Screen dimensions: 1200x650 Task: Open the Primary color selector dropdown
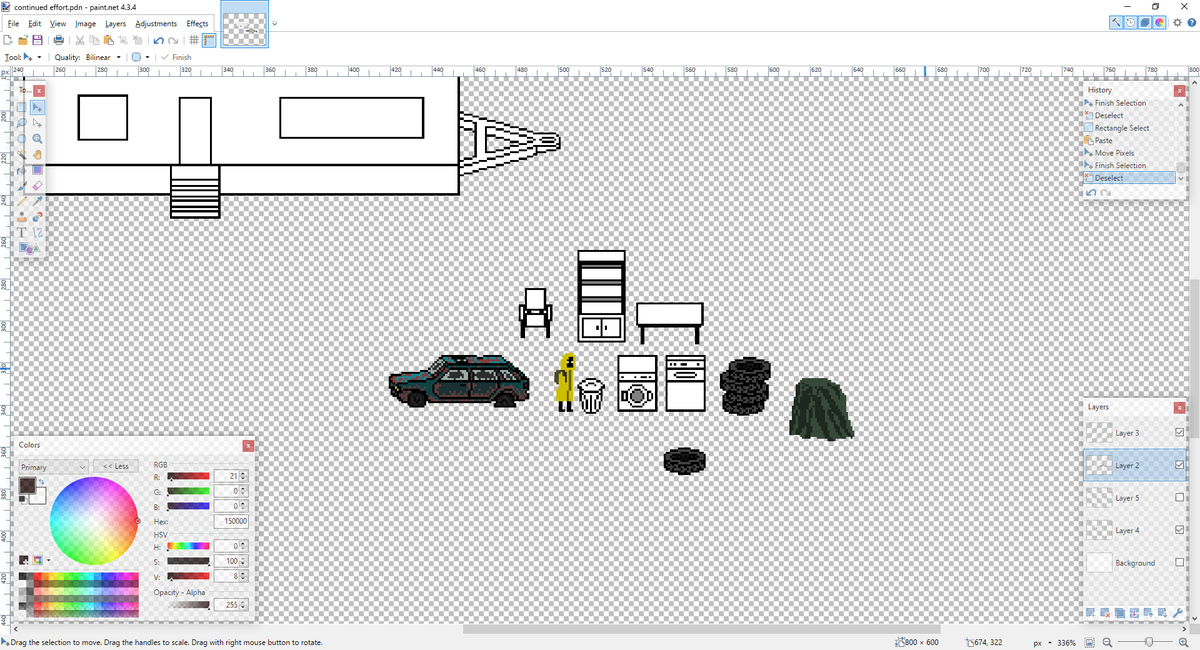tap(54, 467)
